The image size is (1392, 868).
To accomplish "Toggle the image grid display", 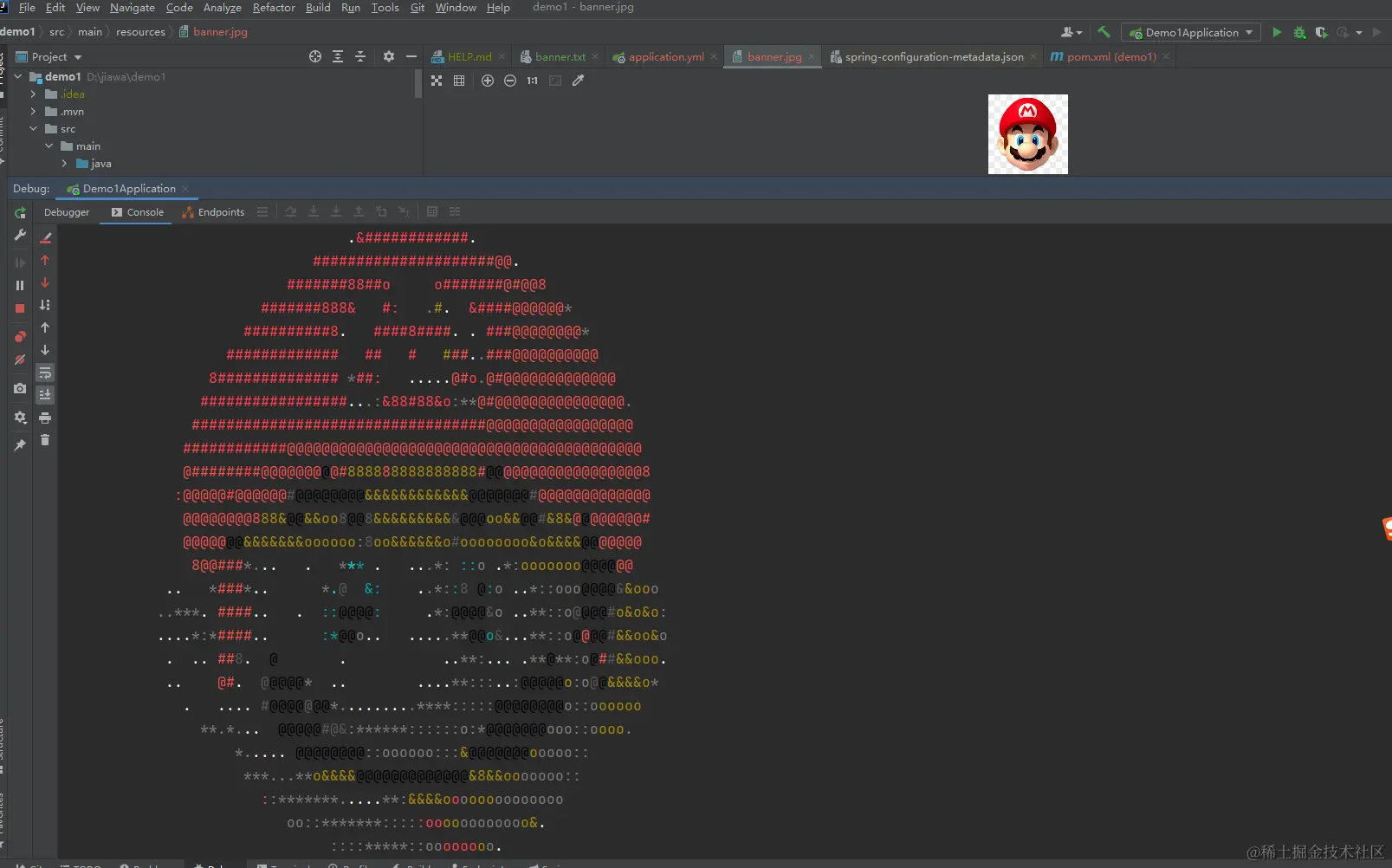I will click(459, 81).
